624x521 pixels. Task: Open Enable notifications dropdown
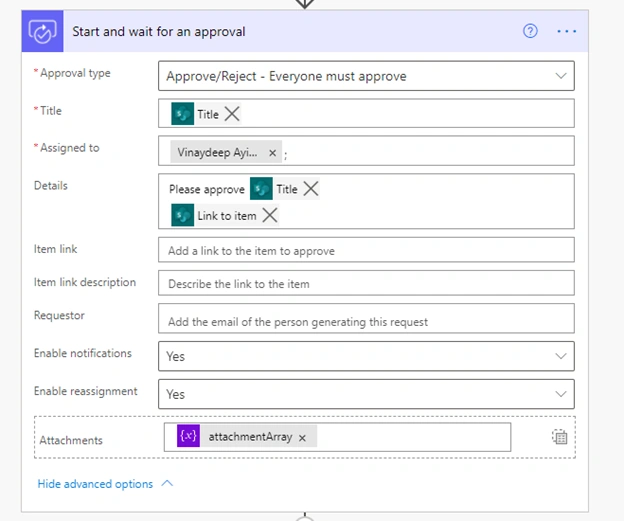pos(366,356)
